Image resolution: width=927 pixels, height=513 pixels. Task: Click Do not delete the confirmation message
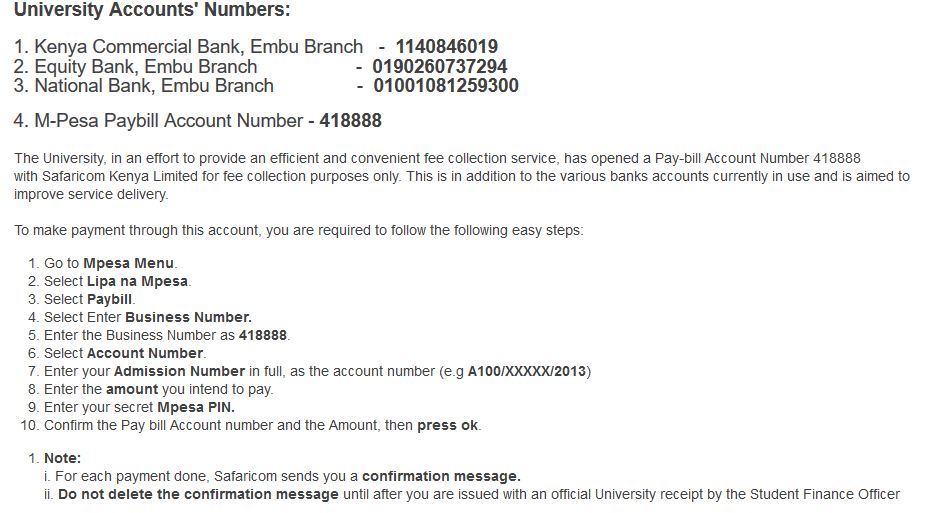pyautogui.click(x=198, y=495)
